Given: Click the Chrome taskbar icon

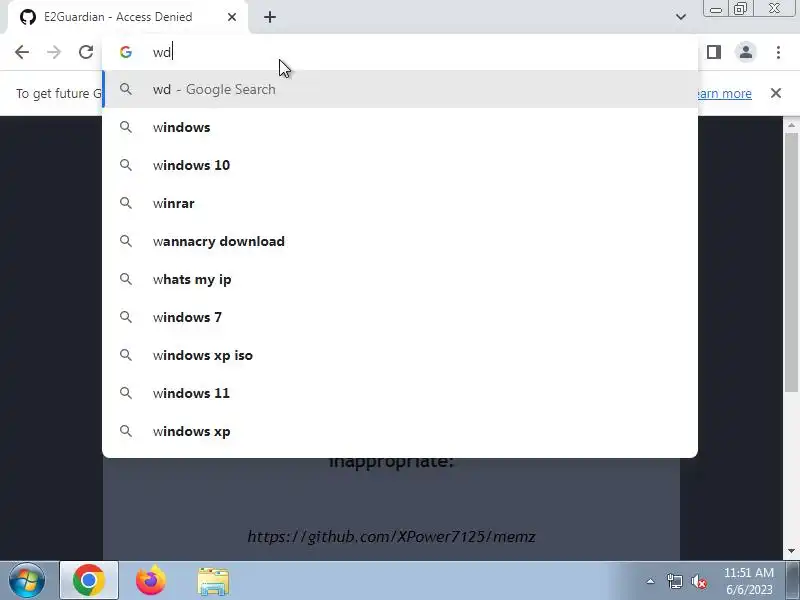Looking at the screenshot, I should coord(89,581).
